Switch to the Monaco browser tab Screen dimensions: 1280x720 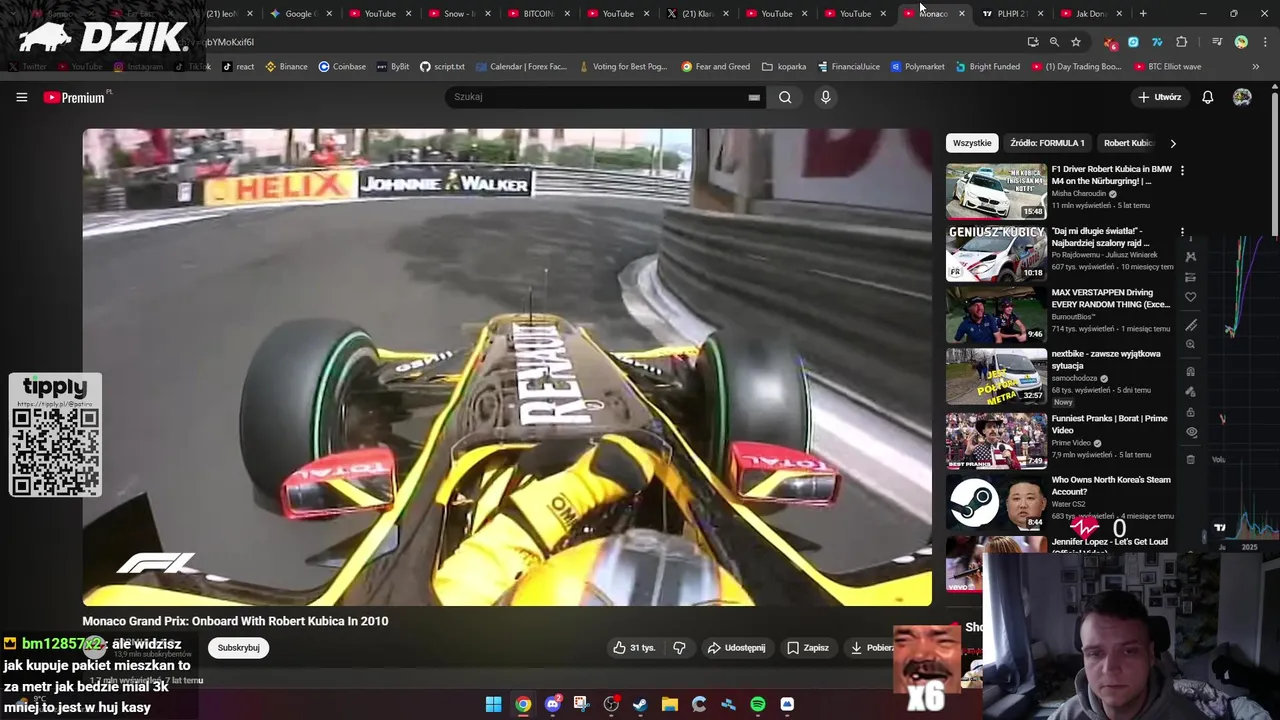934,14
